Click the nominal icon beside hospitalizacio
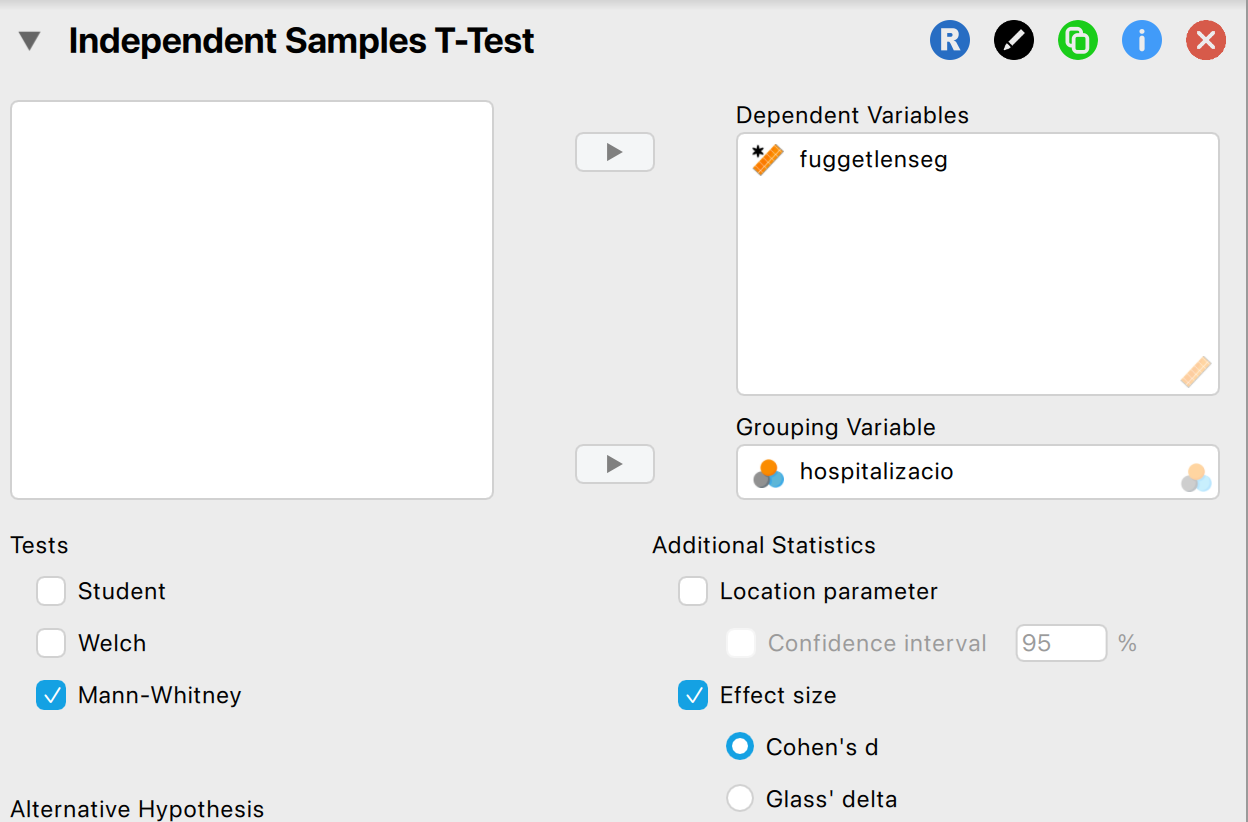This screenshot has width=1248, height=822. (768, 473)
